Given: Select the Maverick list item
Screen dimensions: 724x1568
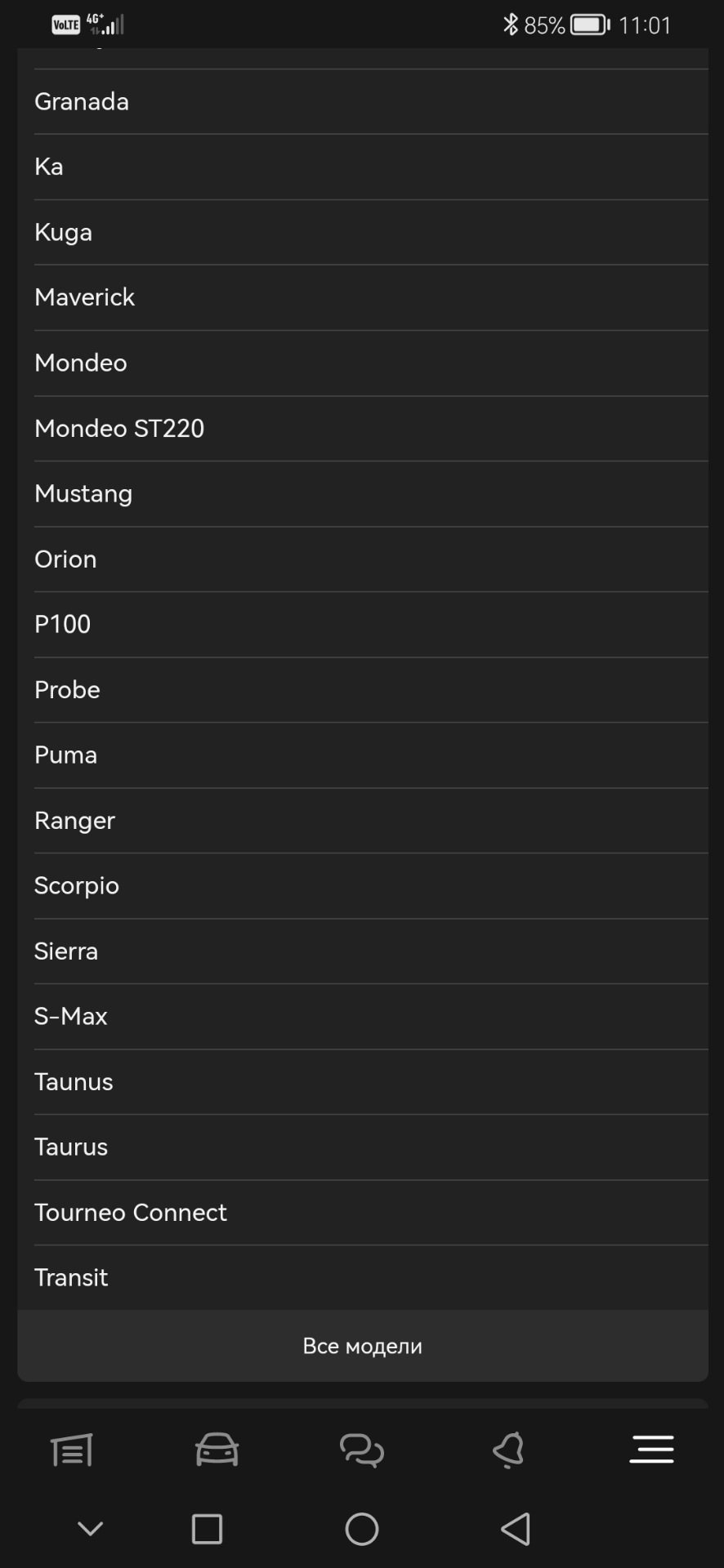Looking at the screenshot, I should point(85,297).
